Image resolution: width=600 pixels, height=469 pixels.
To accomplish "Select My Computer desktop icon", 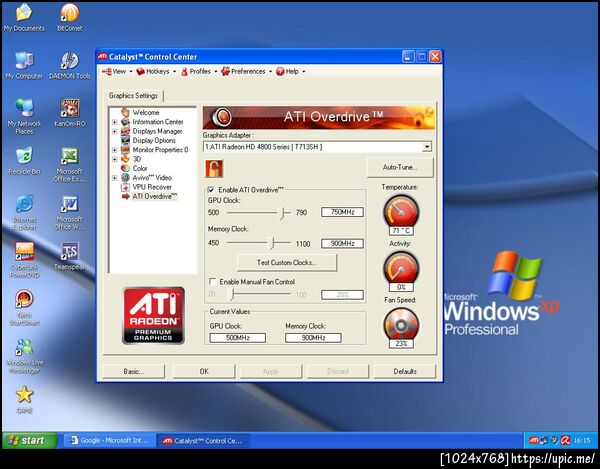I will (x=24, y=65).
